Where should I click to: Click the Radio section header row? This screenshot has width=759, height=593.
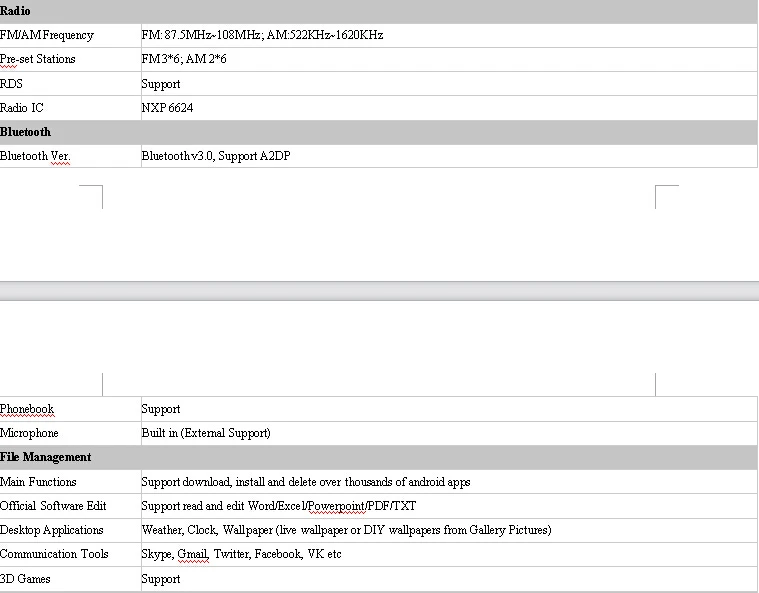coord(379,11)
